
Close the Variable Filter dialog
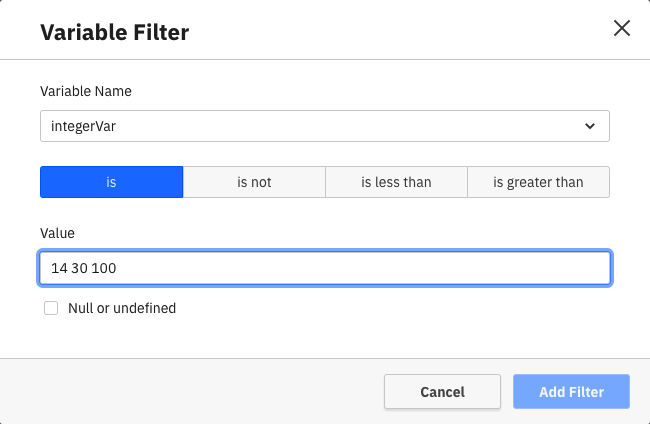tap(621, 28)
